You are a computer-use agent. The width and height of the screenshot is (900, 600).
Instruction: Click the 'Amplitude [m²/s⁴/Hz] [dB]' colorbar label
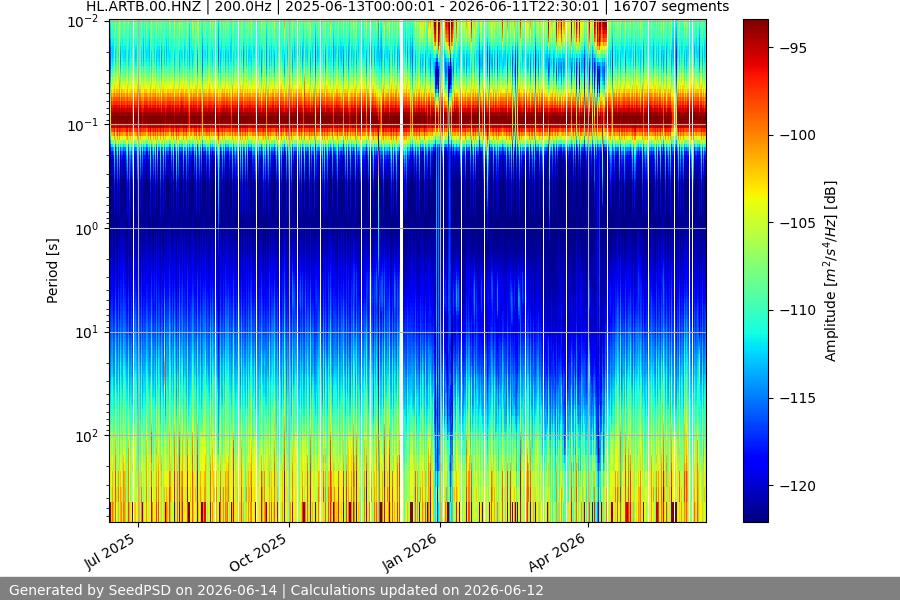[x=831, y=271]
